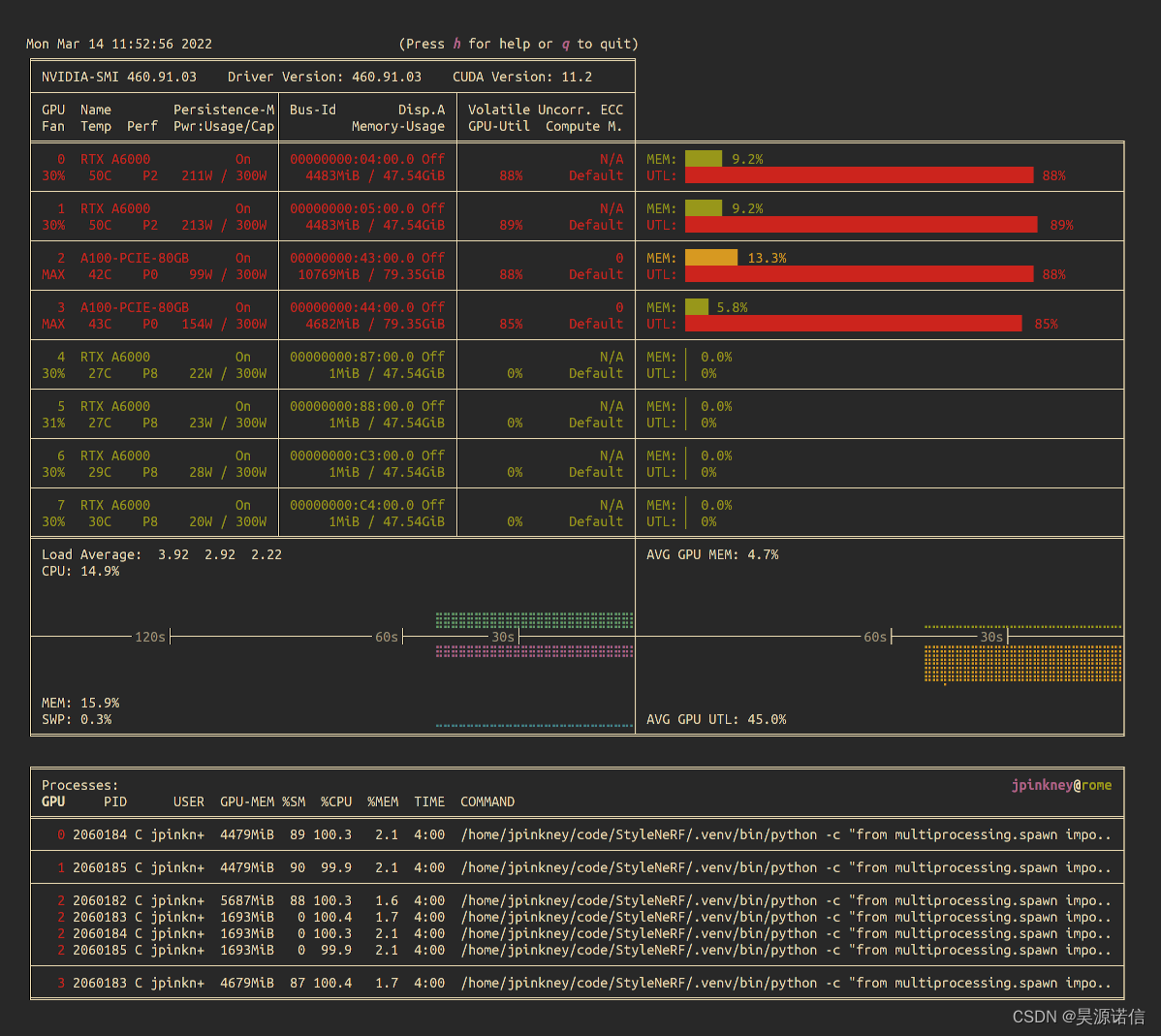Viewport: 1161px width, 1036px height.
Task: Click bus ID 00000000:04:00.0
Action: pos(352,159)
